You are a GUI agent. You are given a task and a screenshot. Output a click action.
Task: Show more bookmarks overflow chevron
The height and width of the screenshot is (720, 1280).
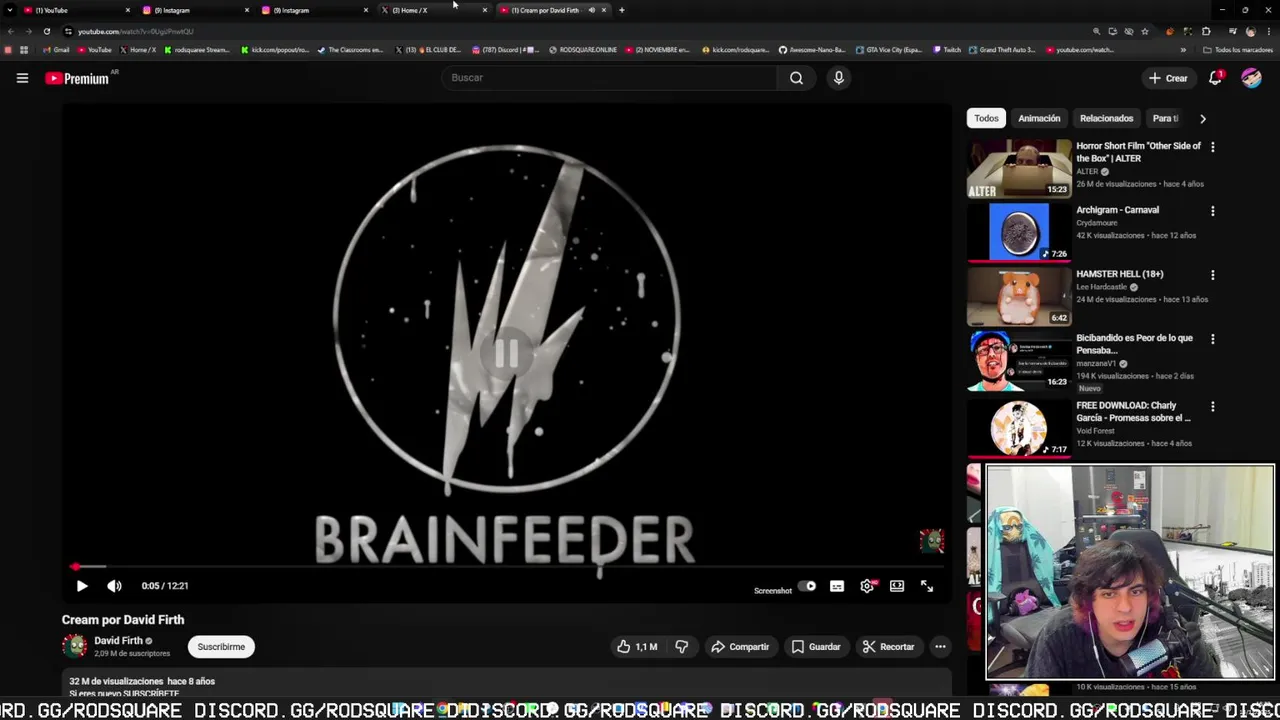[x=1183, y=50]
